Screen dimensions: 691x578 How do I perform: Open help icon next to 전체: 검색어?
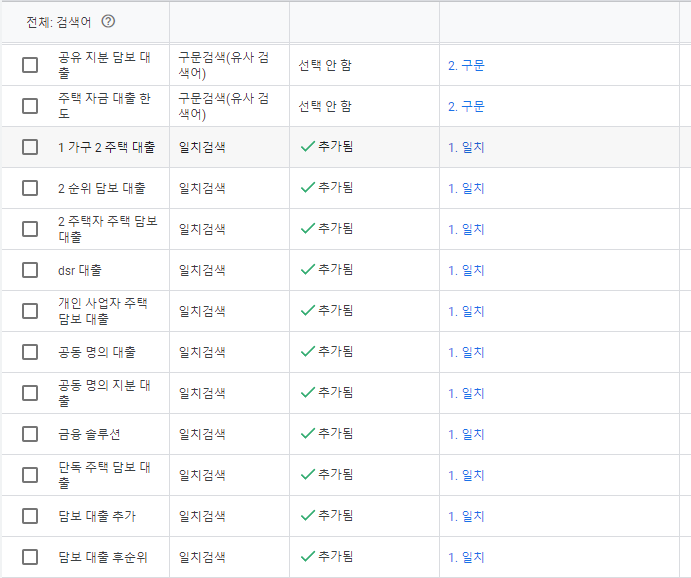pos(108,21)
